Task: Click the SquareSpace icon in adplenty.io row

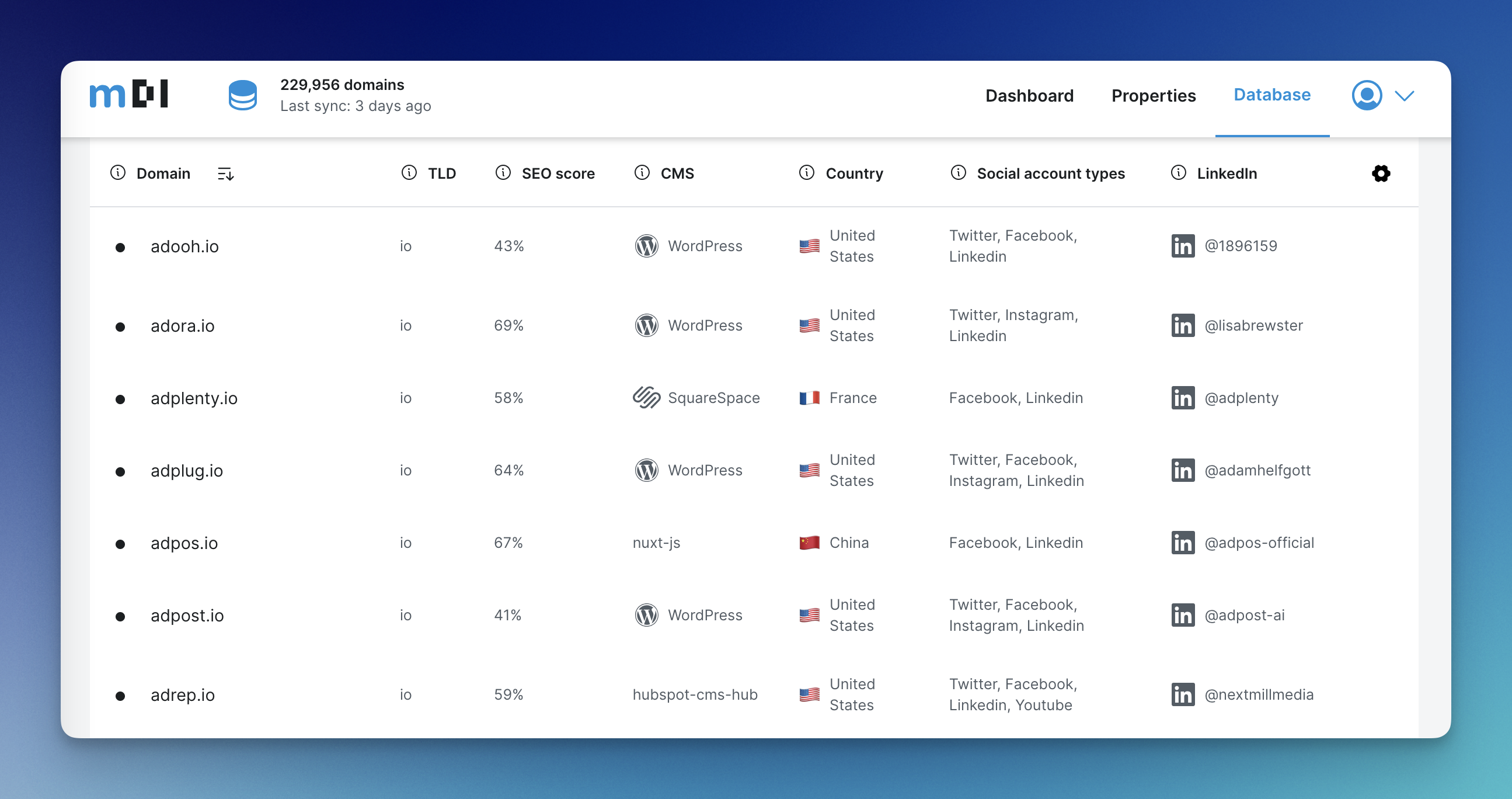Action: coord(646,398)
